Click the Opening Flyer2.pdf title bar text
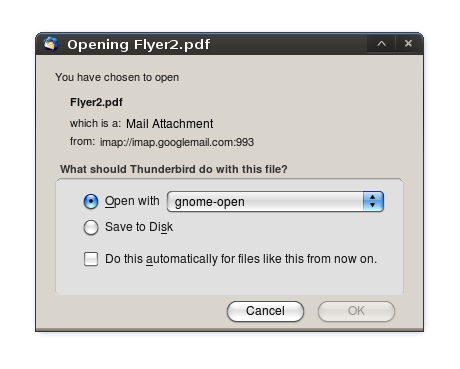 [139, 44]
